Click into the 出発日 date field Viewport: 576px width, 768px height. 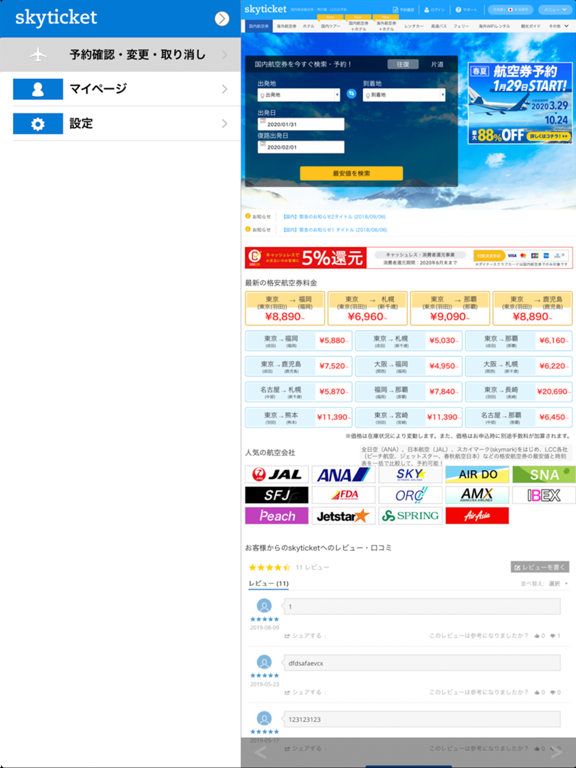[301, 124]
